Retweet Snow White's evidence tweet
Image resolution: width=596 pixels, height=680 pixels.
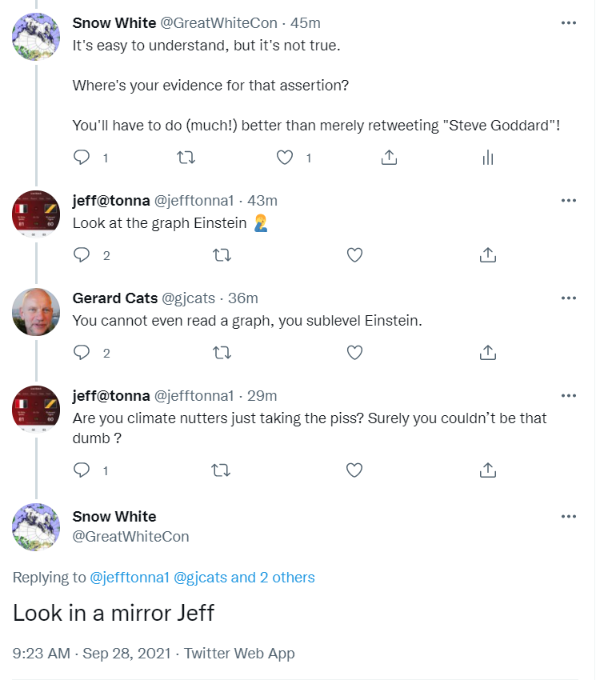tap(186, 157)
